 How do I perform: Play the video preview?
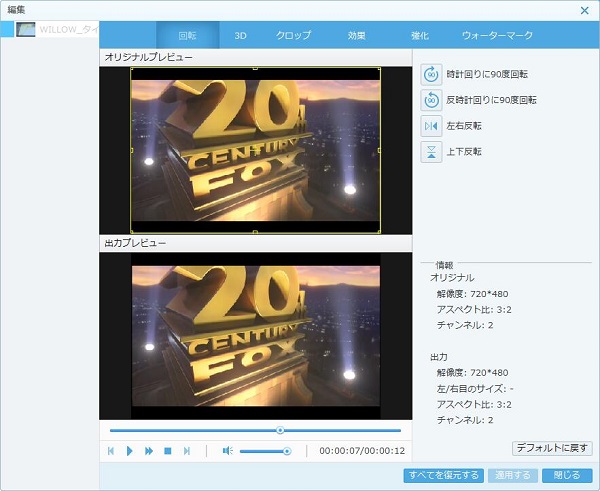(129, 451)
